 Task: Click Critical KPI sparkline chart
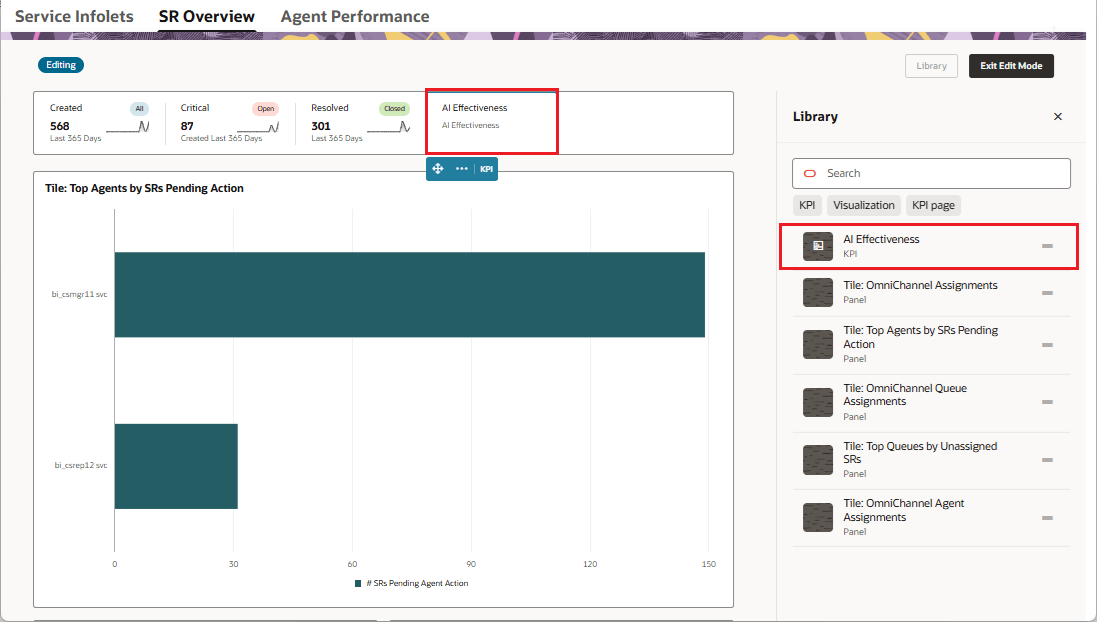(x=258, y=127)
